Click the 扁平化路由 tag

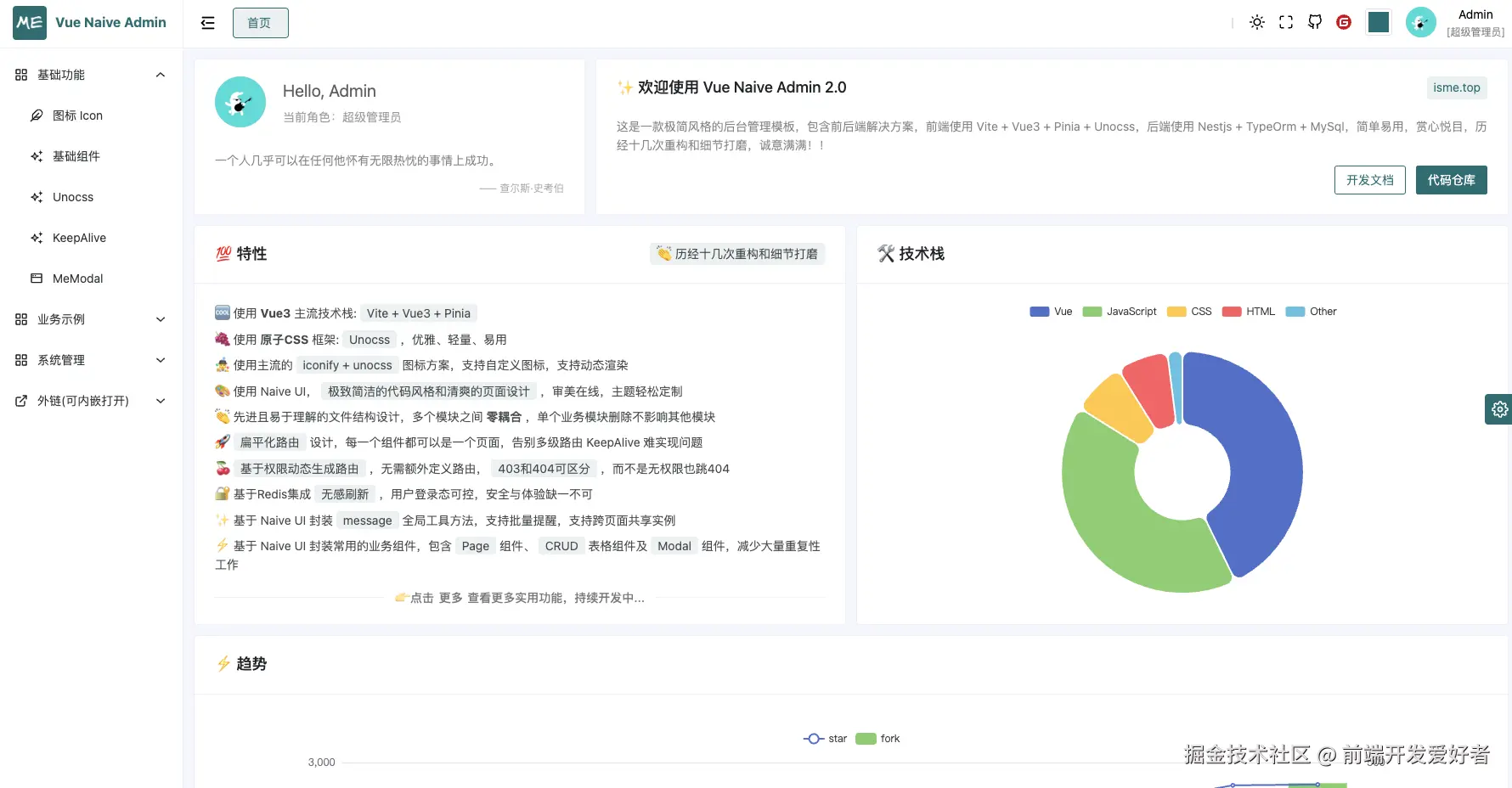[x=269, y=442]
